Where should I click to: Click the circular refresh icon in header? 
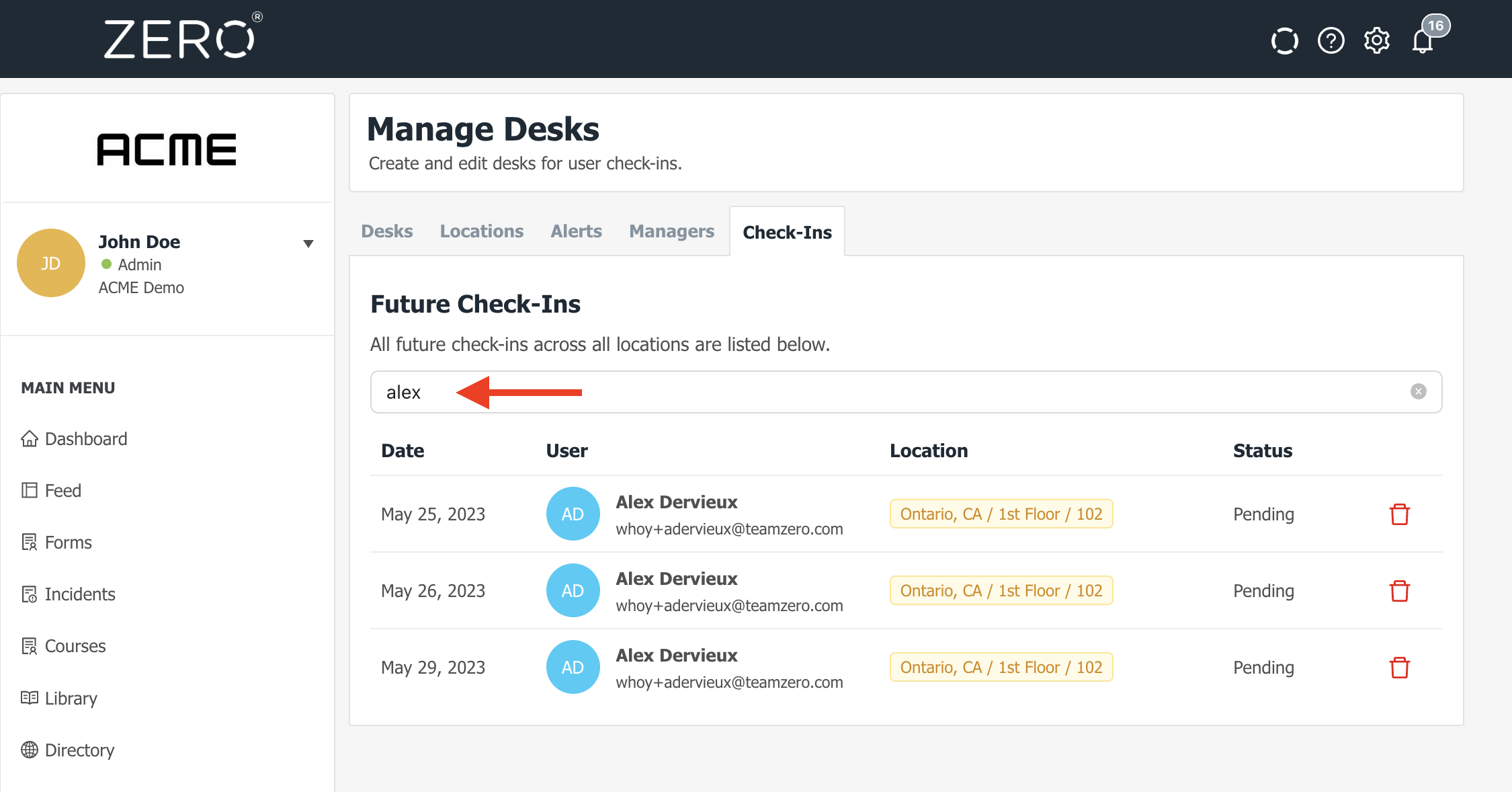pos(1284,41)
